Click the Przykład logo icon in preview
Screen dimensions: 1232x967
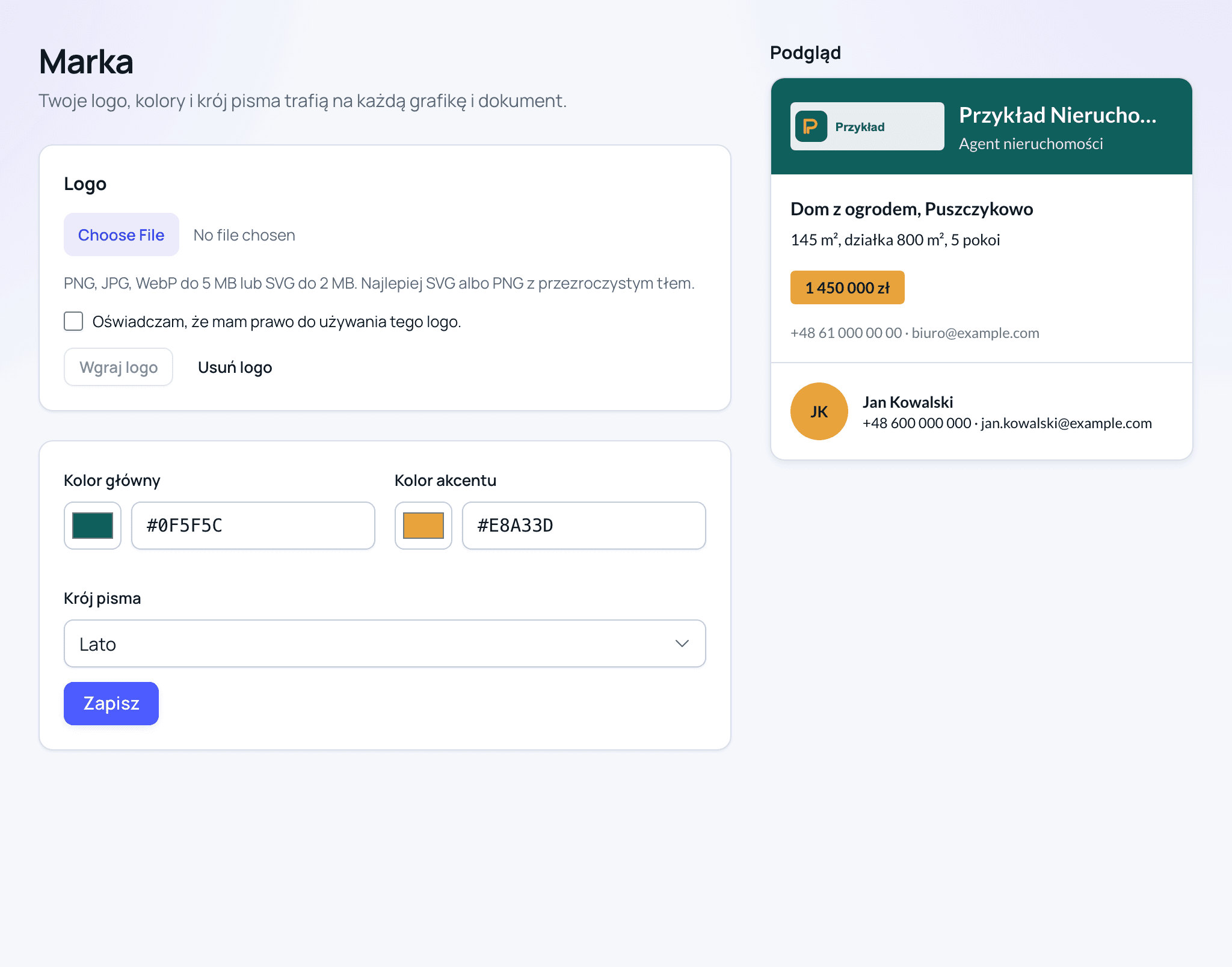coord(811,126)
